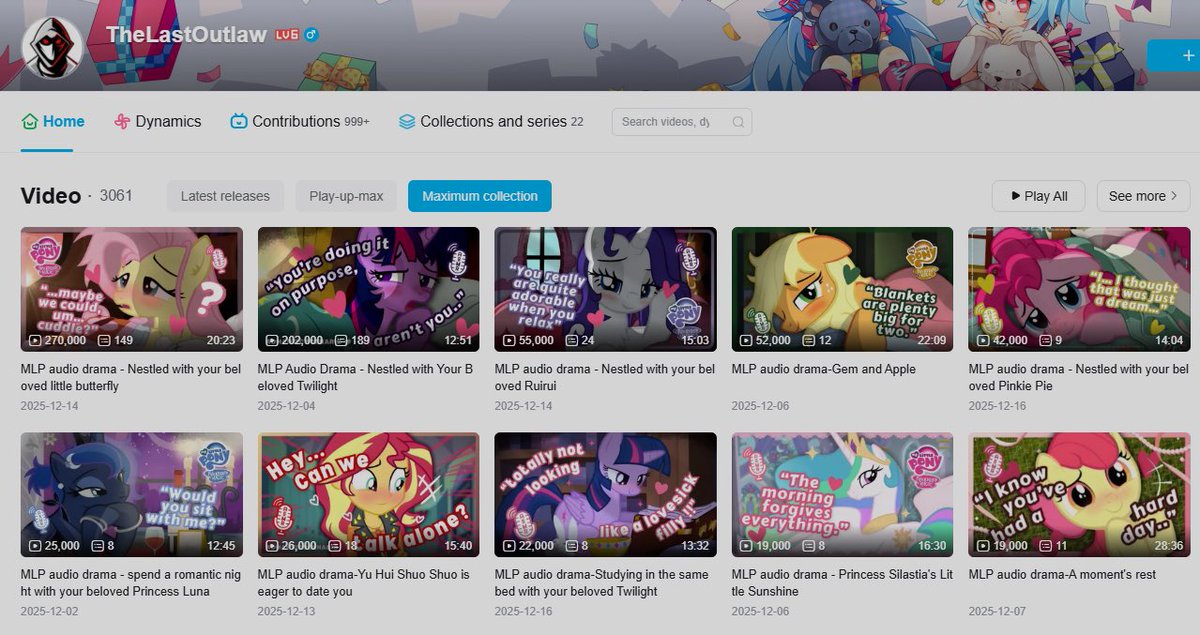This screenshot has width=1200, height=635.
Task: Click comment icon showing 189
Action: point(339,340)
